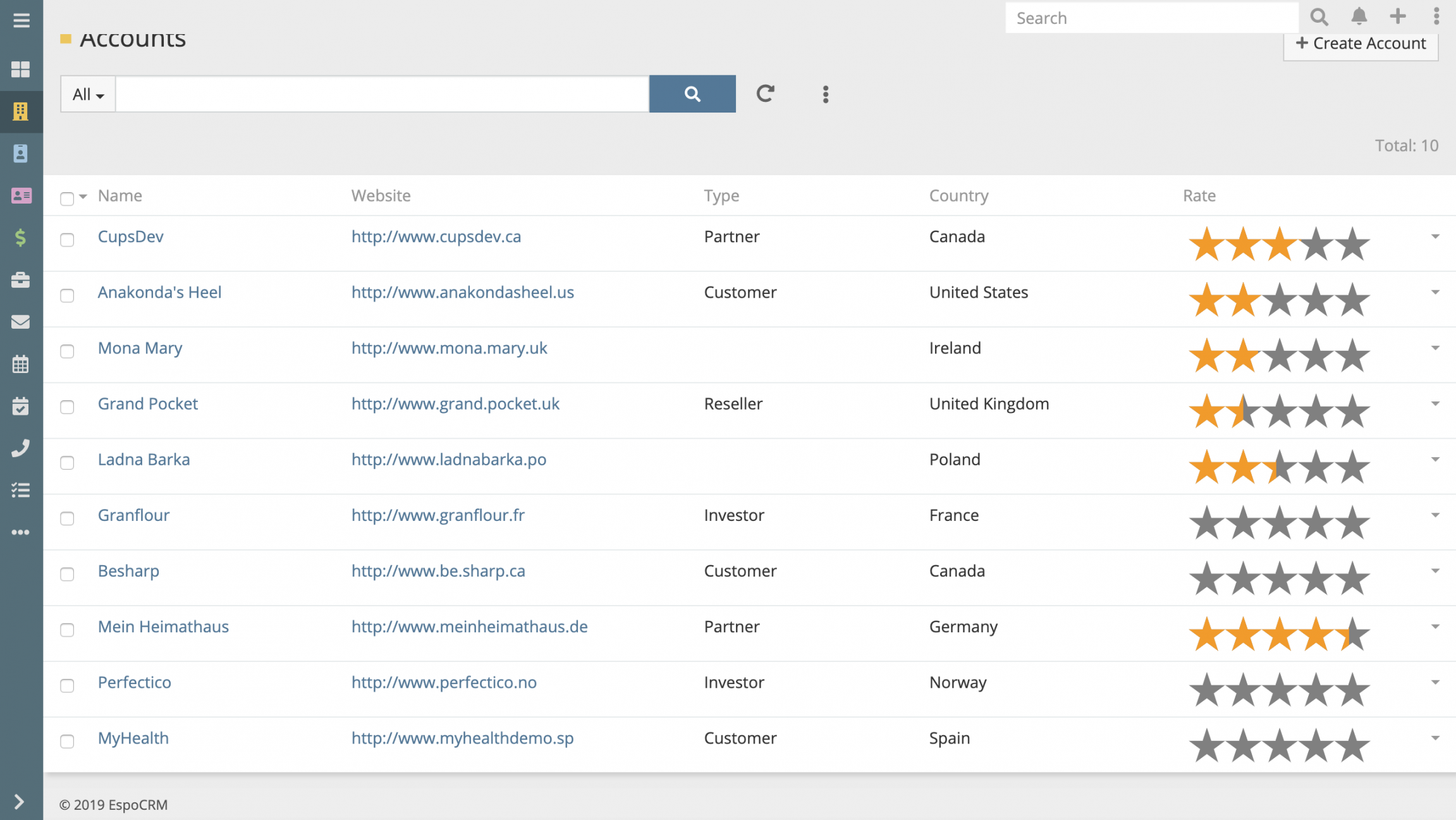Click the Create Account button
Screen dimensions: 1456x820
1361,44
